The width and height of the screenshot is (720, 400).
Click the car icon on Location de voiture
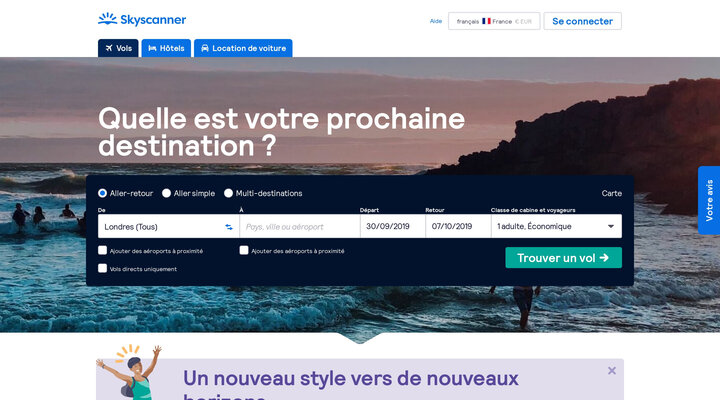205,48
